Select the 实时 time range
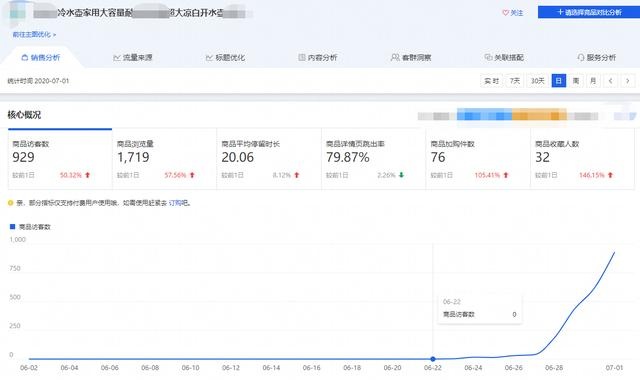The height and width of the screenshot is (380, 640). 491,81
